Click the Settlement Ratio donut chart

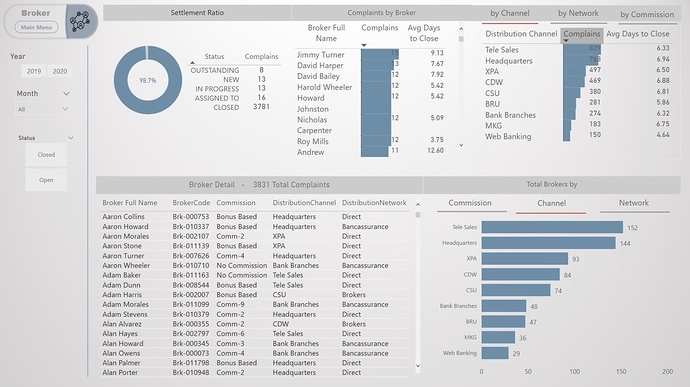click(148, 80)
